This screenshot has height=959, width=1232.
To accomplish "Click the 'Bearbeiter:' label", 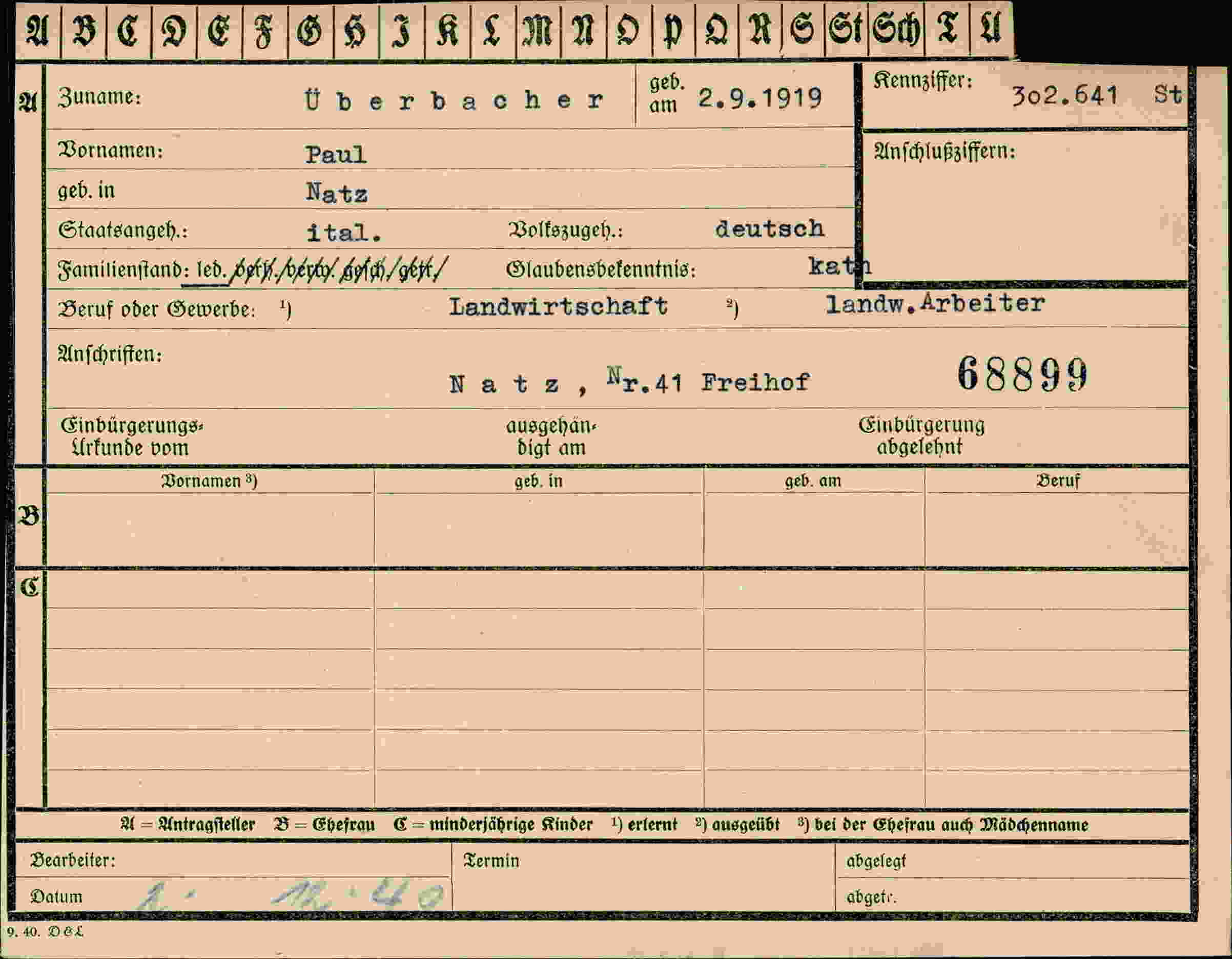I will click(73, 860).
